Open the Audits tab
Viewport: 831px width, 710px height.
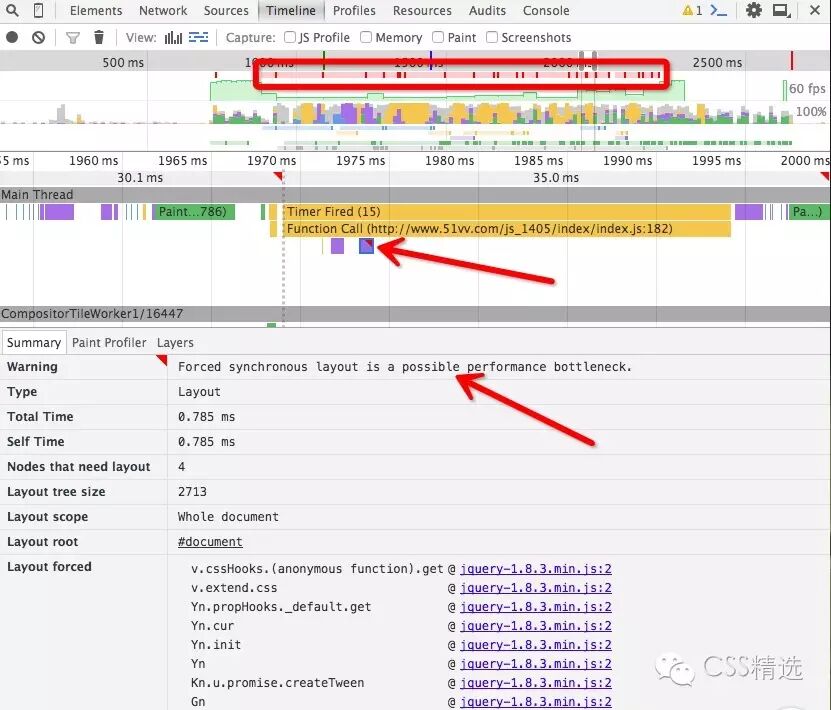coord(487,11)
